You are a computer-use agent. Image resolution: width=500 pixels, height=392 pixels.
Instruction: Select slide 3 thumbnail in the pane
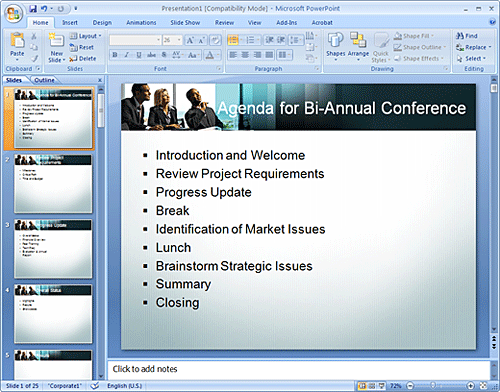click(x=53, y=249)
